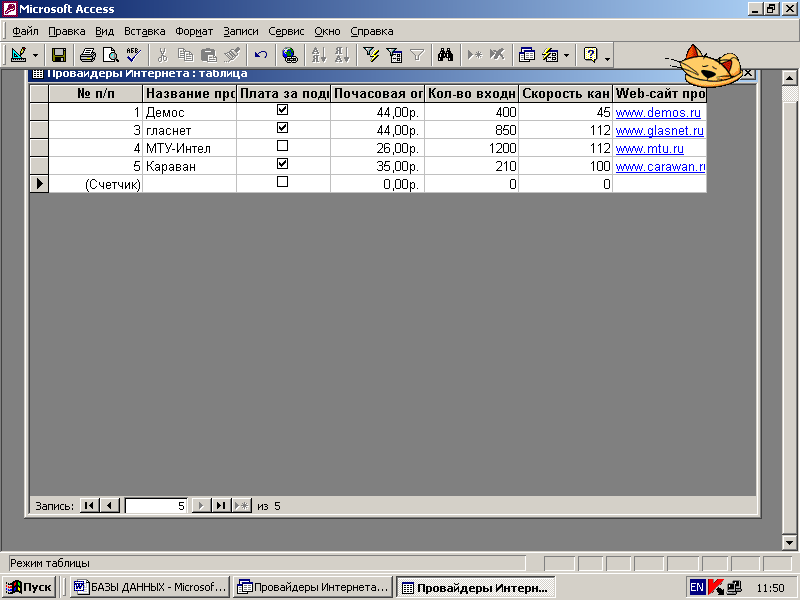Open the Office Assistant help icon
This screenshot has height=600, width=800.
click(590, 55)
